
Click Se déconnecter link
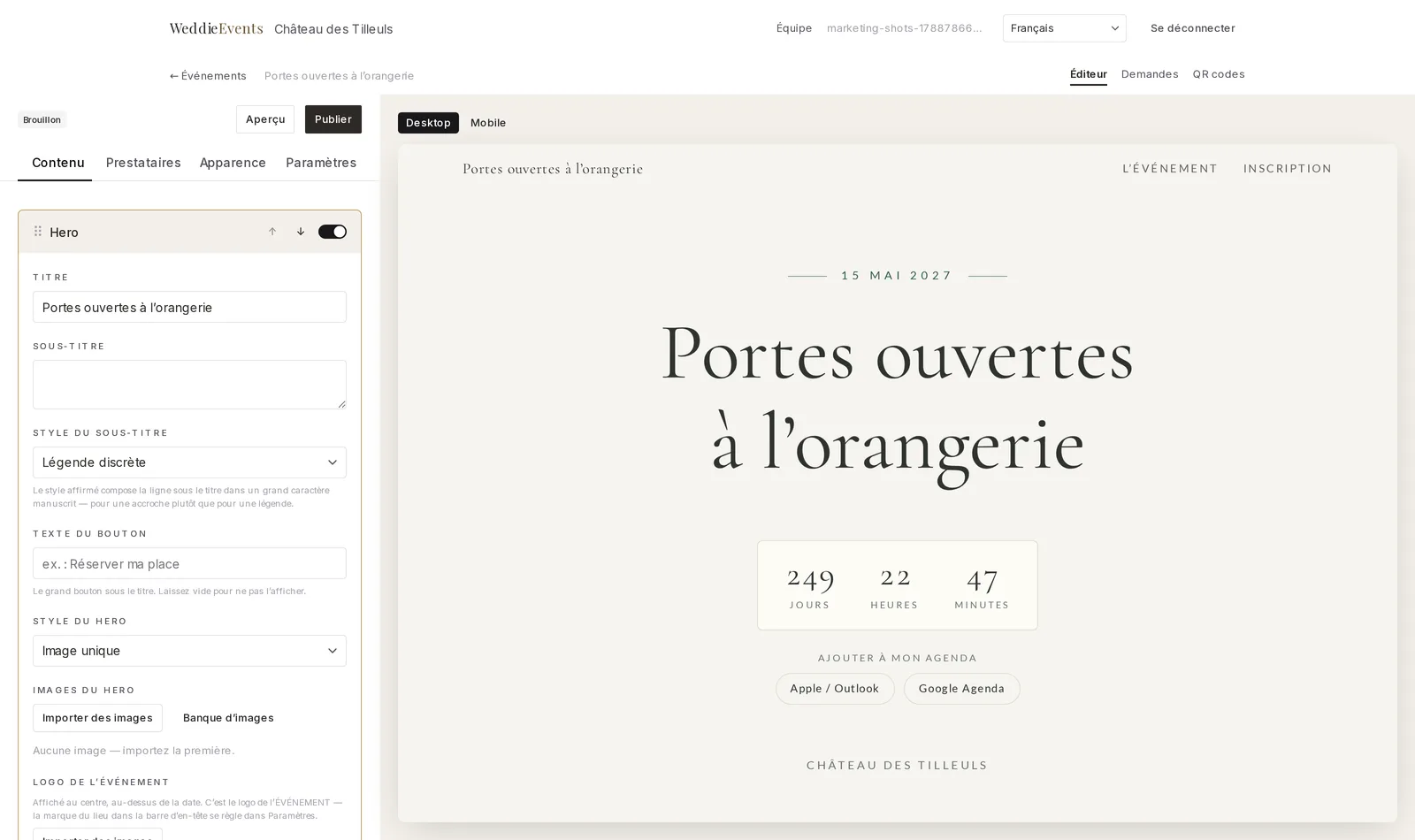click(1193, 28)
